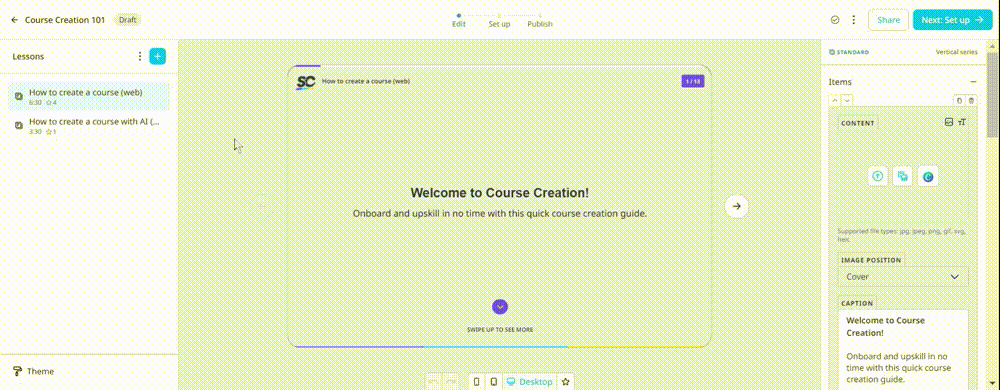Image resolution: width=1000 pixels, height=390 pixels.
Task: Move the item down with the down chevron
Action: pyautogui.click(x=846, y=100)
